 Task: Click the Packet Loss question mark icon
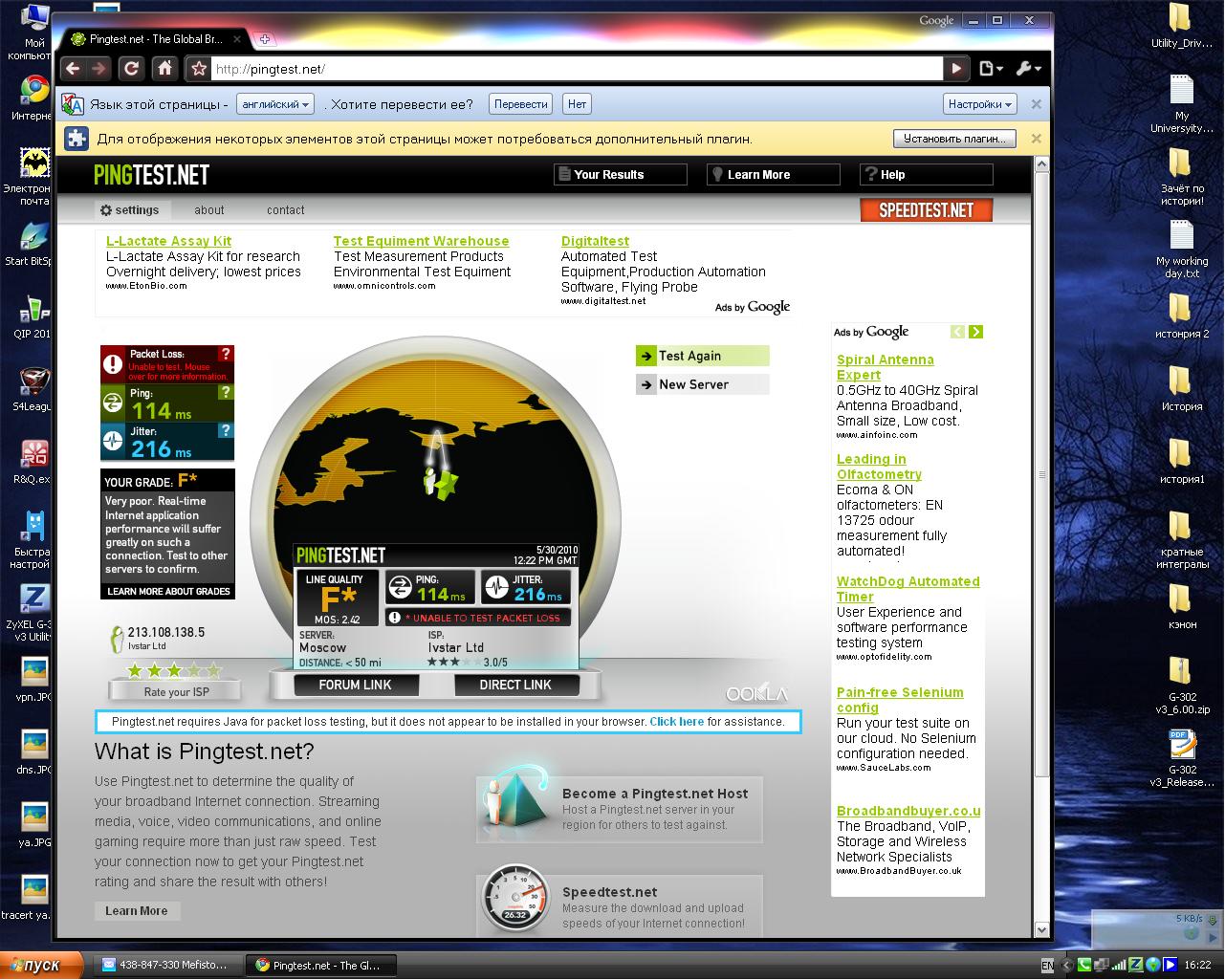coord(226,354)
